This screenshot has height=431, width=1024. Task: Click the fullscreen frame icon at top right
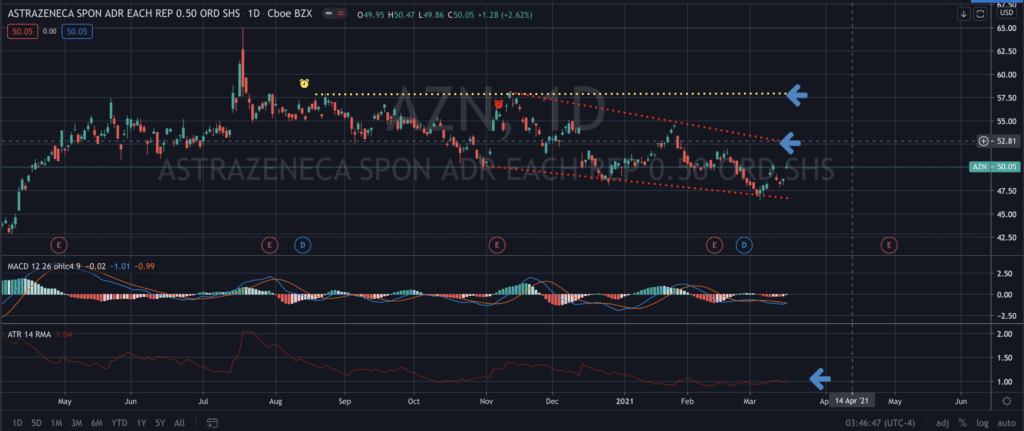980,14
